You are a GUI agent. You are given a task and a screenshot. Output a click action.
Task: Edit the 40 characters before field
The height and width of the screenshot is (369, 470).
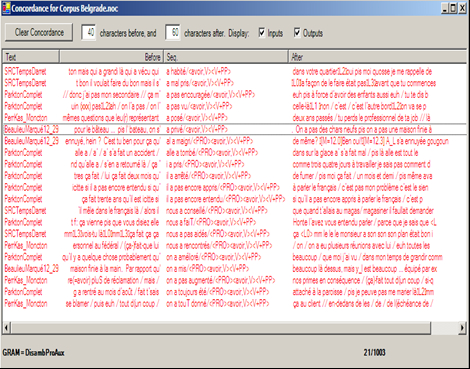click(88, 33)
